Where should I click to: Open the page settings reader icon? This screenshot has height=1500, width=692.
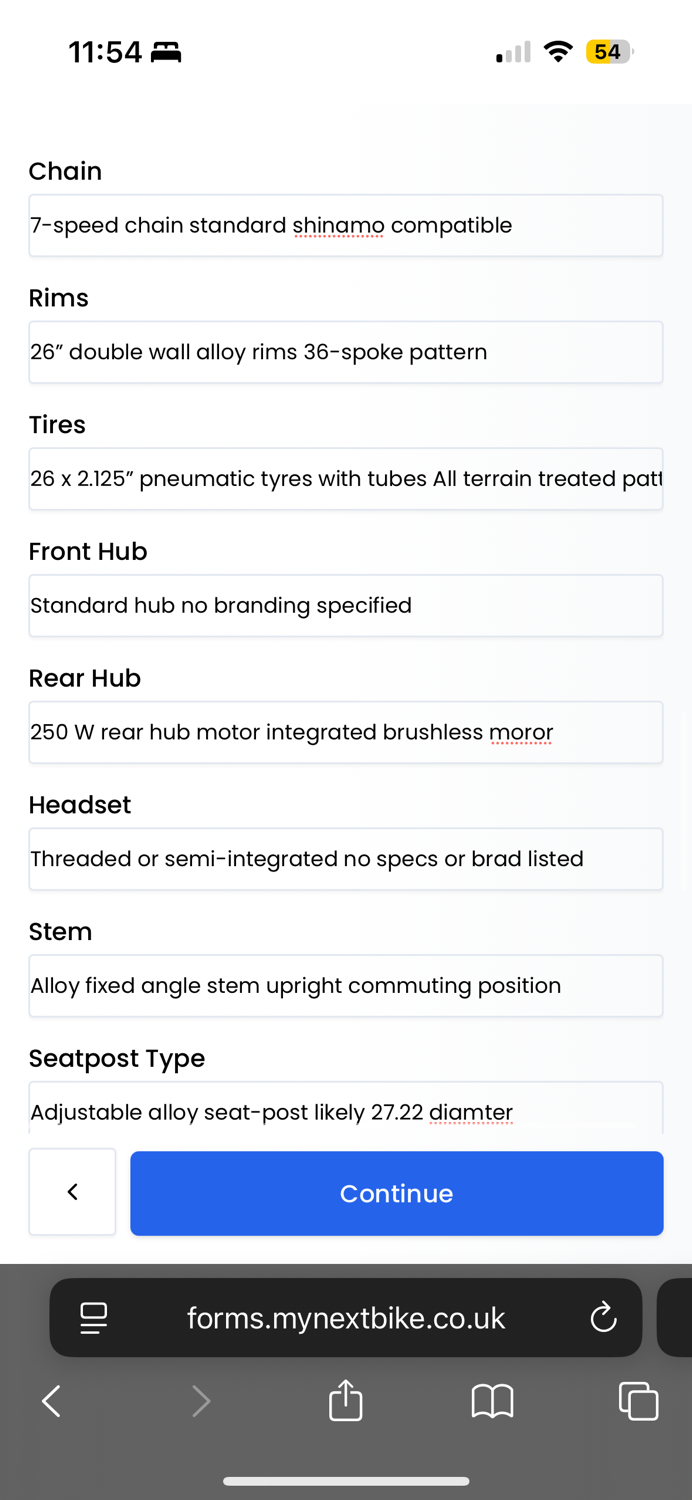pyautogui.click(x=94, y=1318)
